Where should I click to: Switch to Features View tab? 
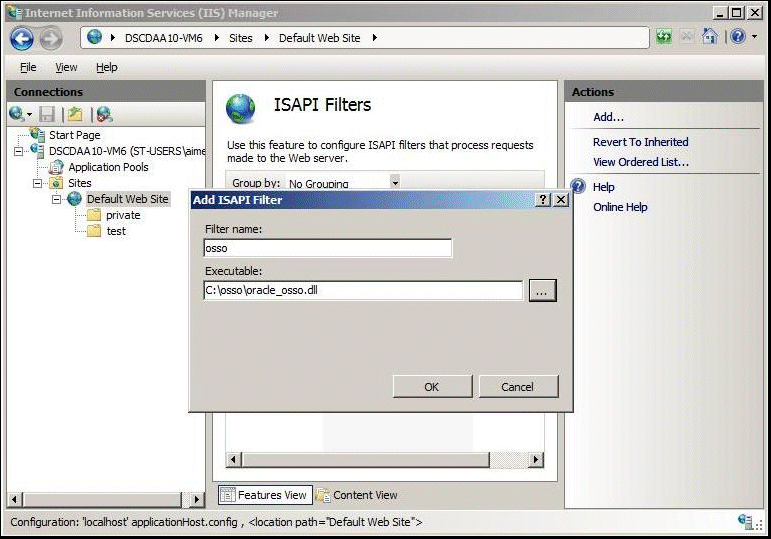[265, 495]
